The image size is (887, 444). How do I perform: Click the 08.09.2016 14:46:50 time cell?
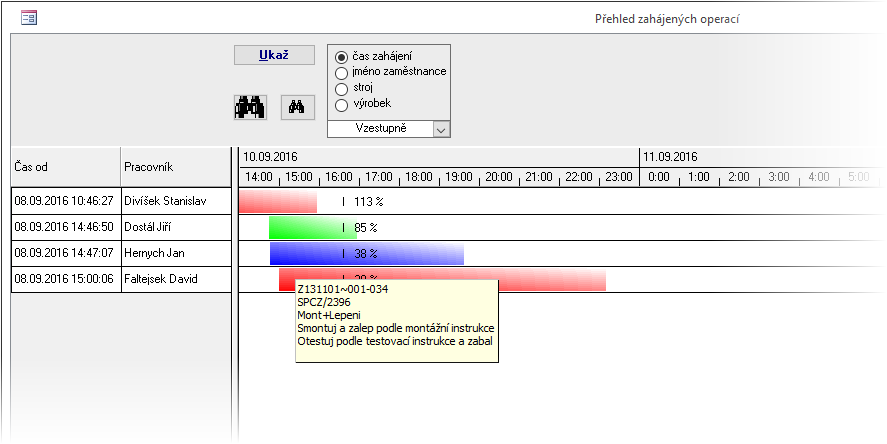click(65, 228)
